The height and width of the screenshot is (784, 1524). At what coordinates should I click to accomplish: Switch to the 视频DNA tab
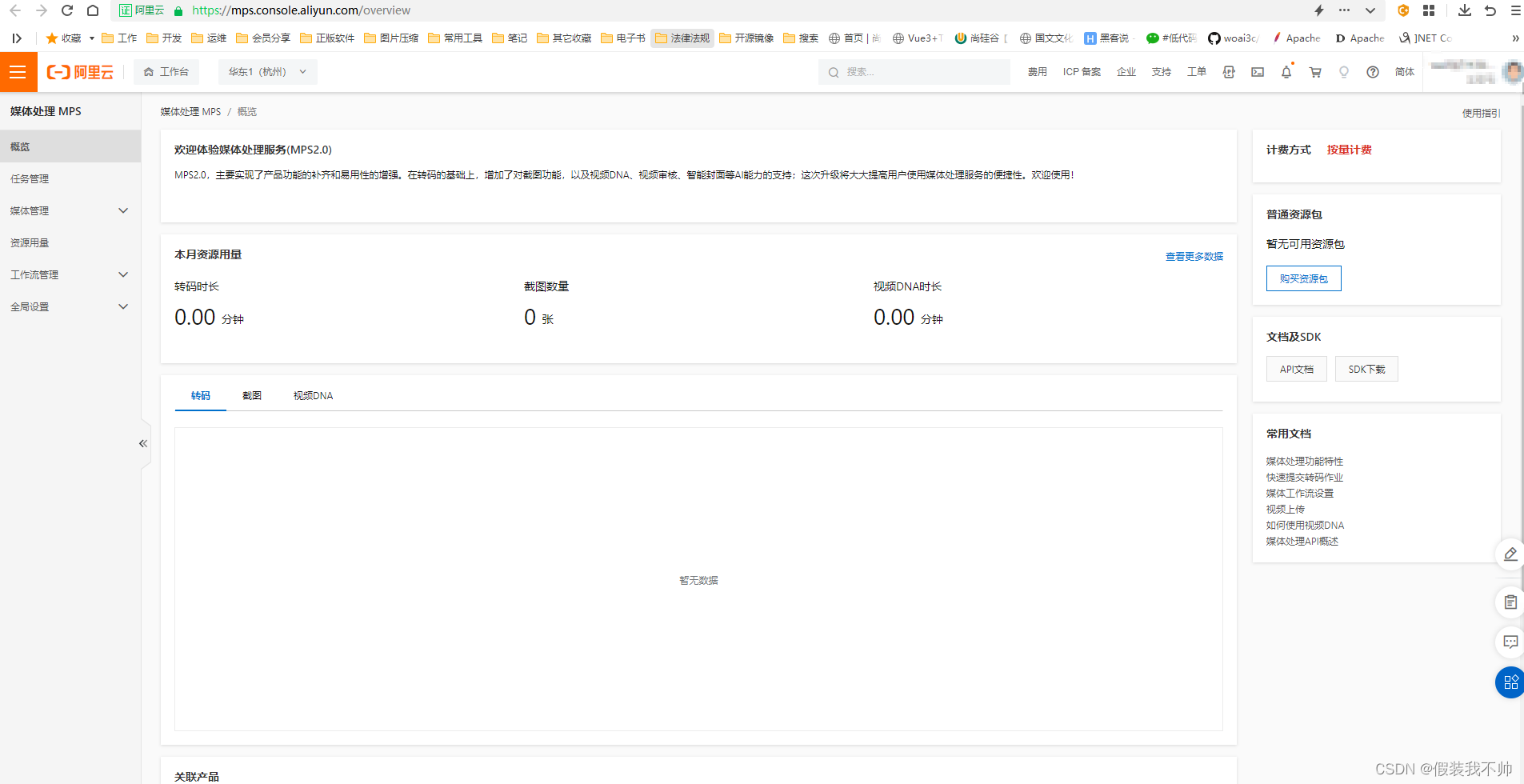click(313, 395)
